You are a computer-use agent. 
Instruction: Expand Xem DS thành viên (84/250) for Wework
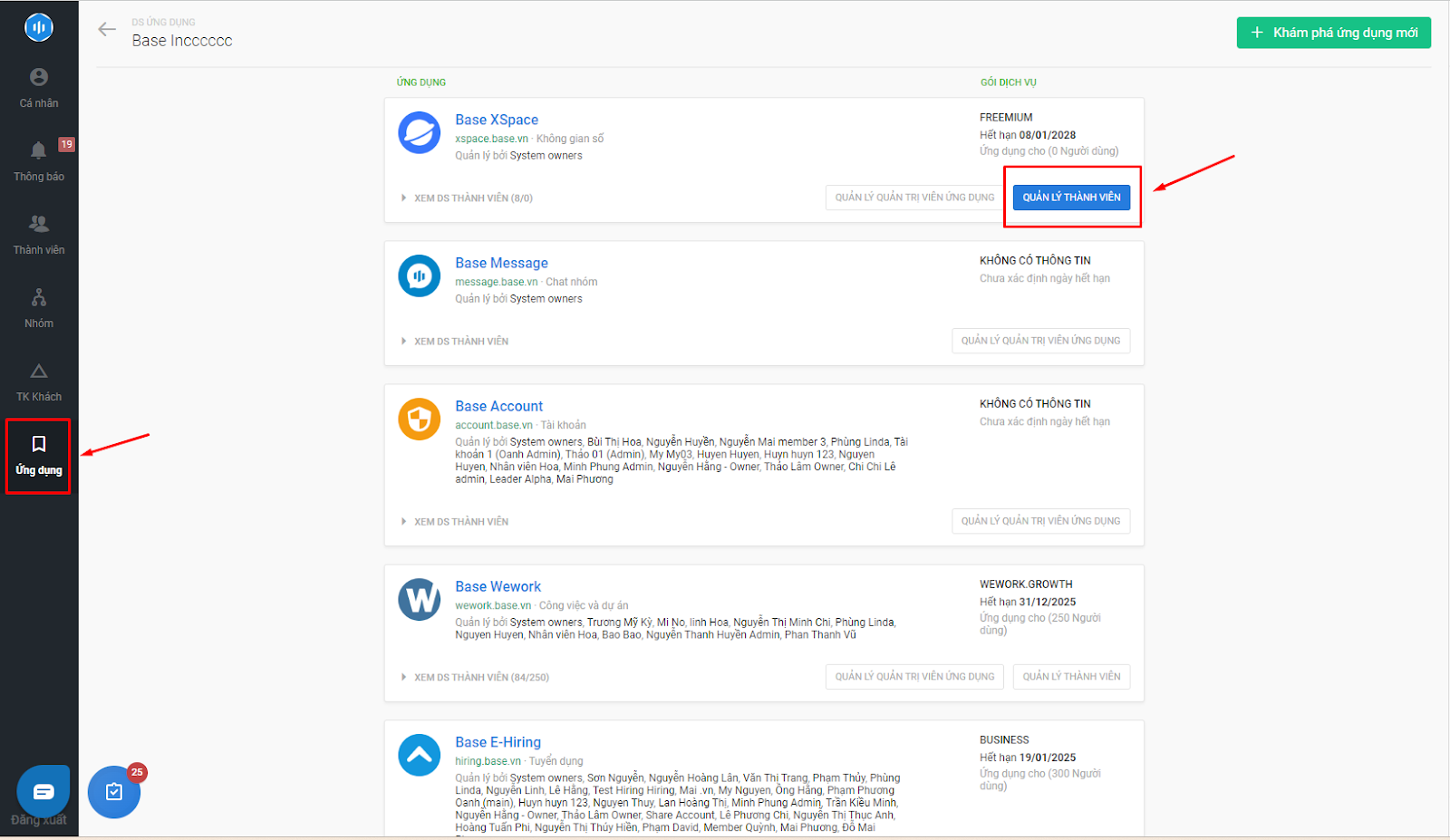click(x=475, y=677)
